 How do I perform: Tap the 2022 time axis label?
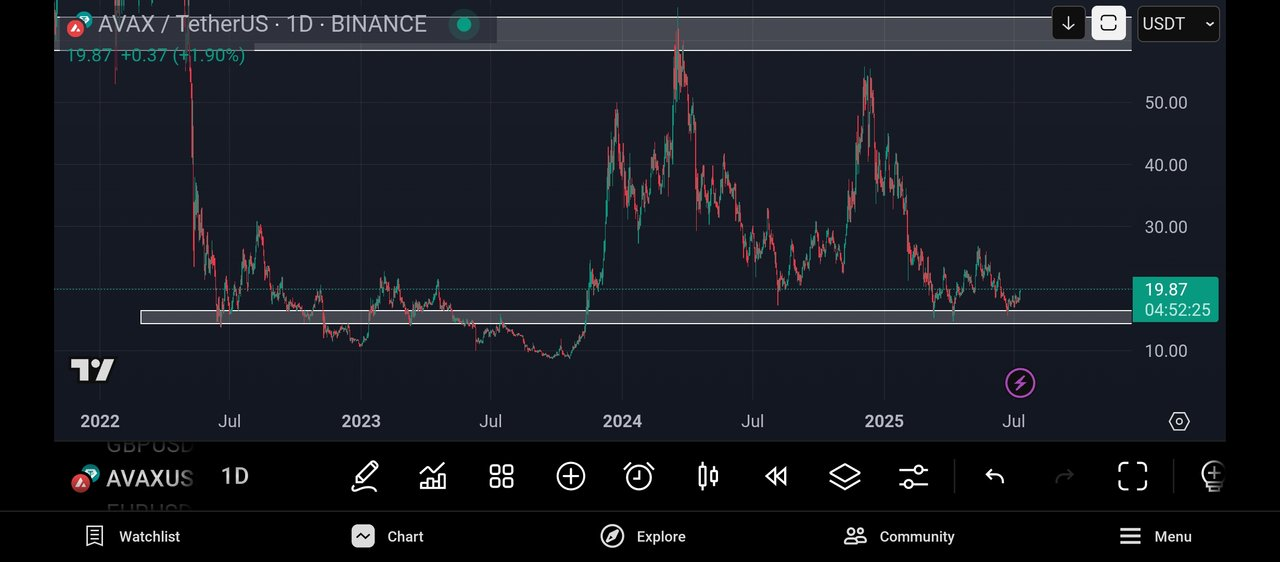(100, 421)
